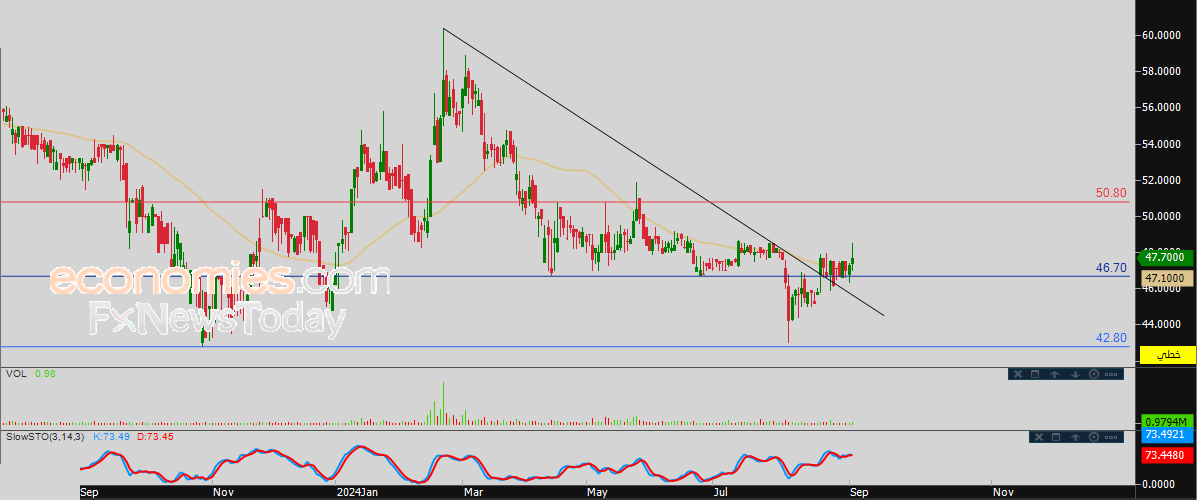The width and height of the screenshot is (1197, 500).
Task: Select the green 47.7000 price tag
Action: [x=1166, y=257]
